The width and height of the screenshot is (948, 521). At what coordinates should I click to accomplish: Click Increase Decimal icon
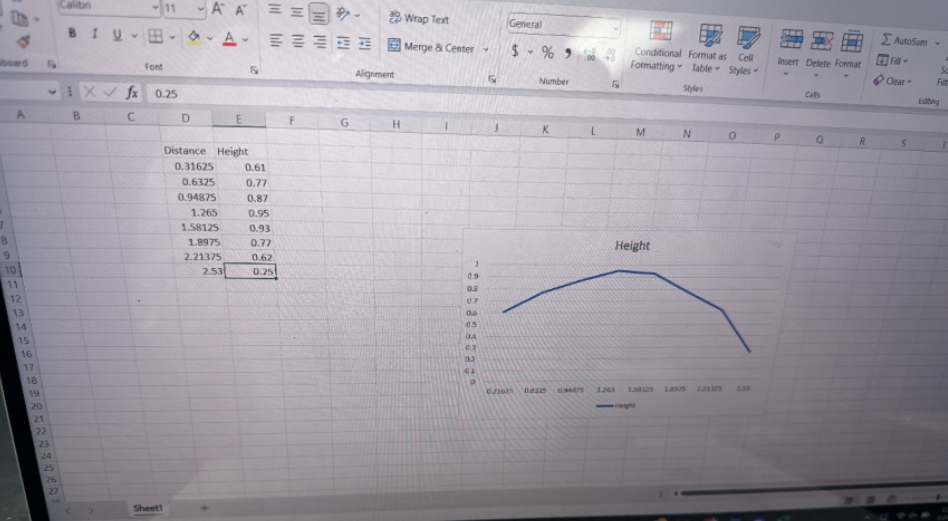tap(589, 56)
